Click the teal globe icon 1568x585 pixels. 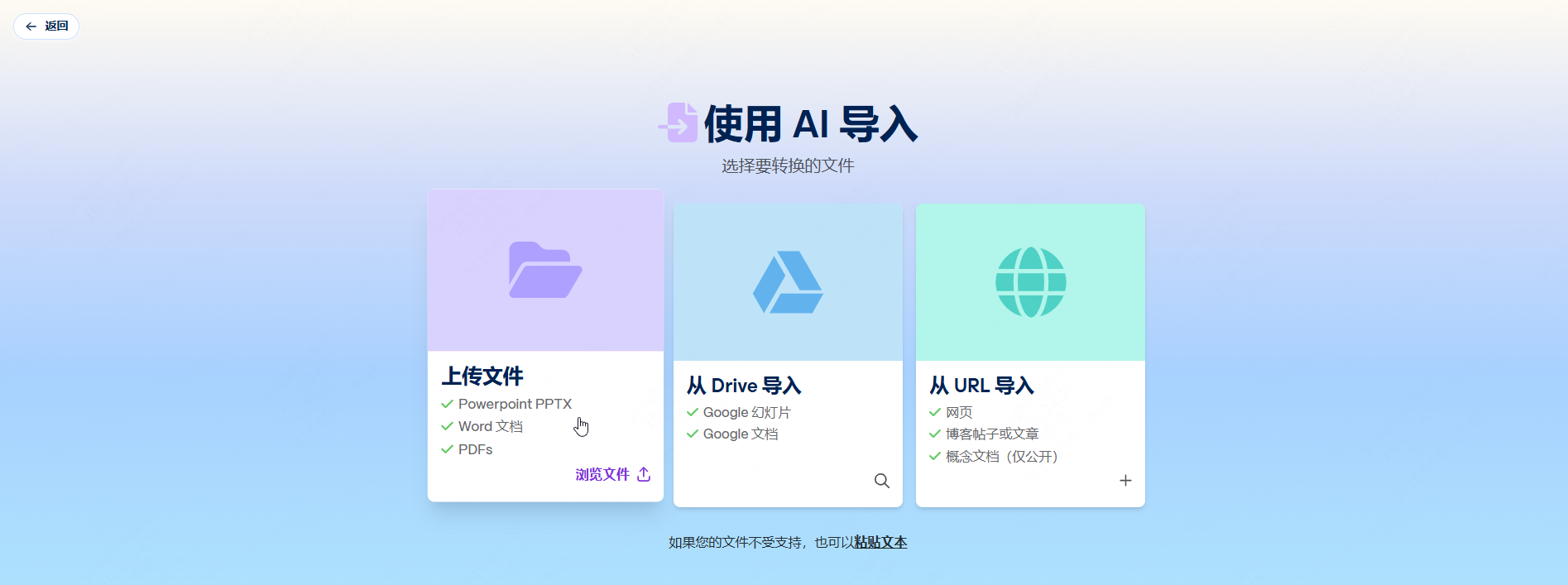click(x=1030, y=282)
